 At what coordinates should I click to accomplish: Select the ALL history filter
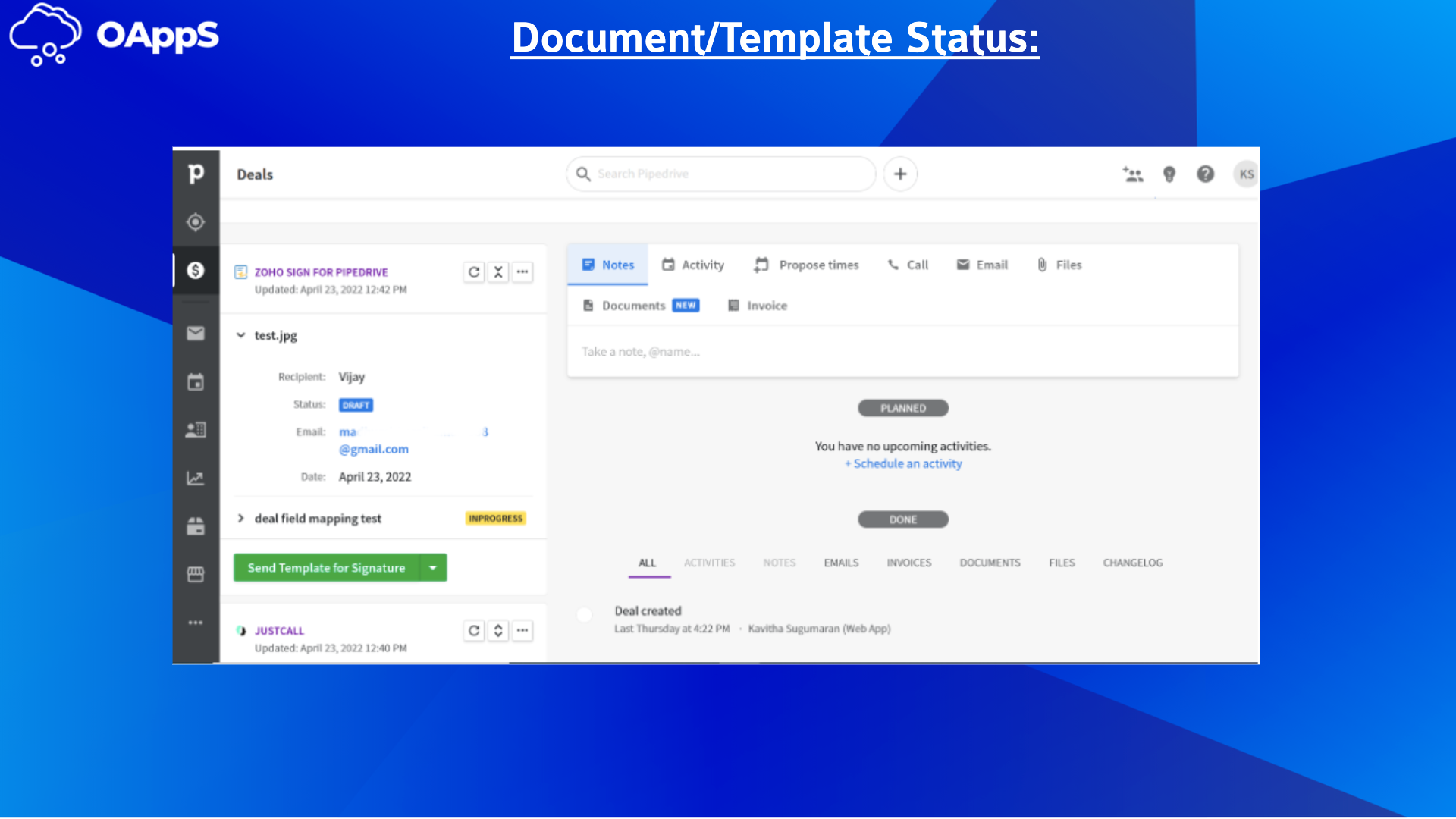647,563
